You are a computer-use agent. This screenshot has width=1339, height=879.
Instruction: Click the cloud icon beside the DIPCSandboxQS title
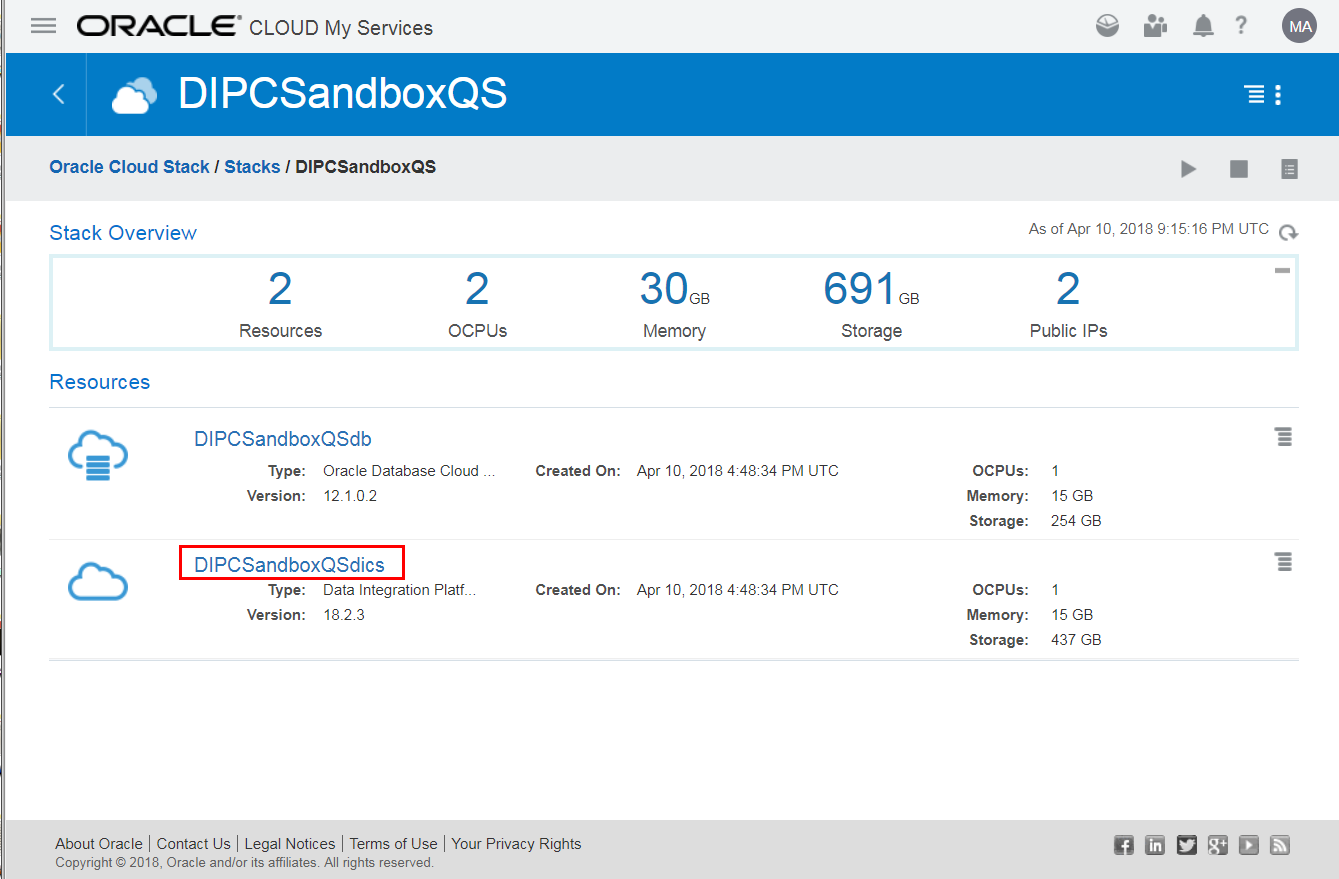135,95
